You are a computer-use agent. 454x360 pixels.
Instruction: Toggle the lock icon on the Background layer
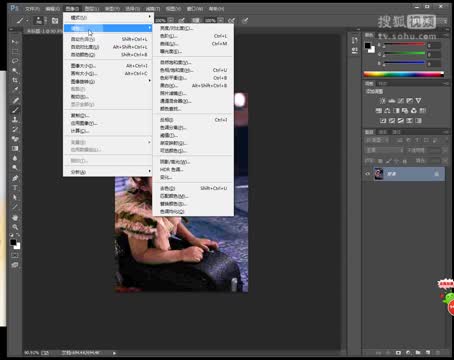436,174
